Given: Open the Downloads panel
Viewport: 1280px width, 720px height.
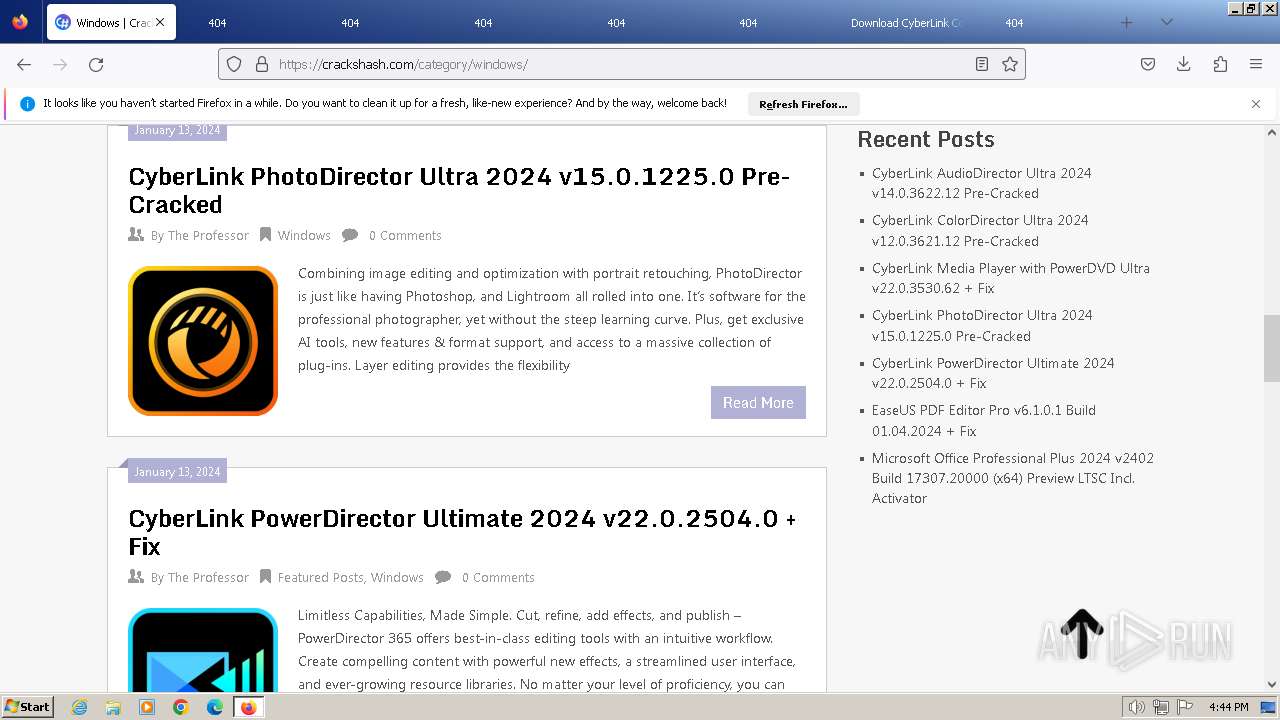Looking at the screenshot, I should click(x=1184, y=64).
